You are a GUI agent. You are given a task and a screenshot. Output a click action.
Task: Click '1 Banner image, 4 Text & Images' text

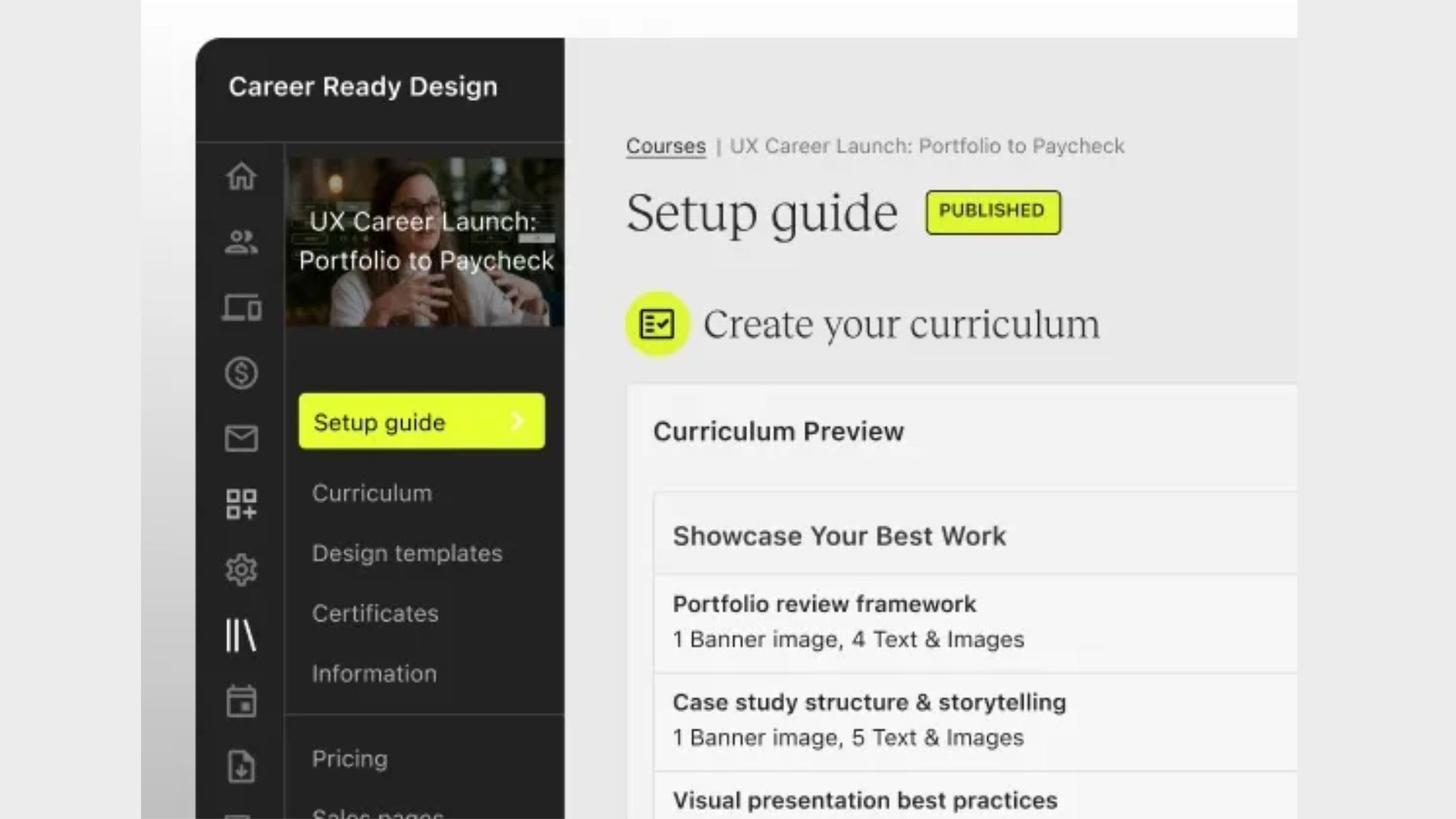point(849,639)
